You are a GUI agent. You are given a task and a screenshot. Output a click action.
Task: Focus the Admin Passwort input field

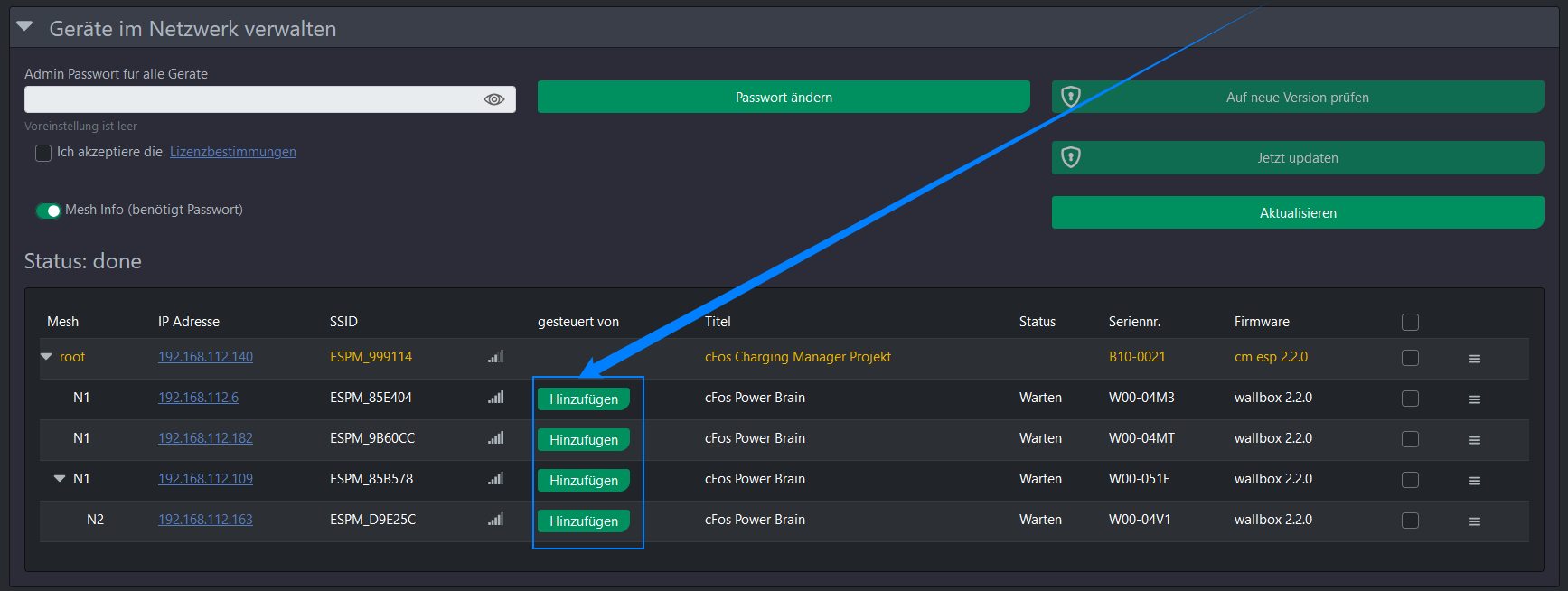270,99
